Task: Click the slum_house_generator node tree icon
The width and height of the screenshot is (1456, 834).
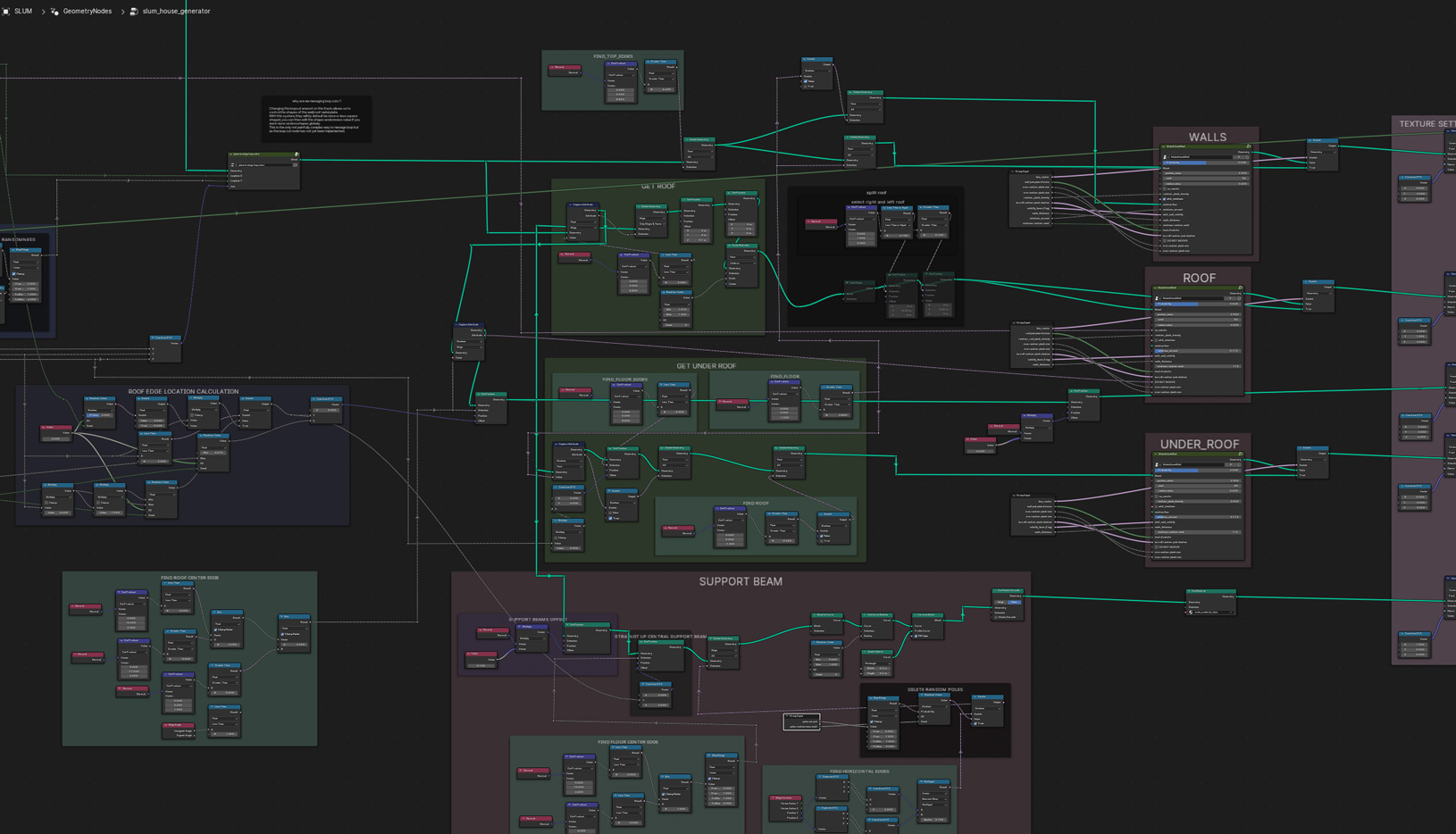Action: pyautogui.click(x=134, y=11)
